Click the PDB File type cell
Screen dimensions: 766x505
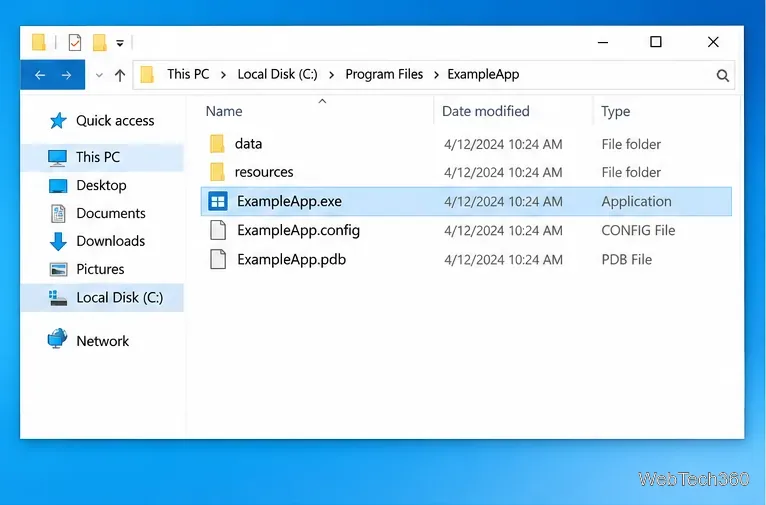coord(626,259)
